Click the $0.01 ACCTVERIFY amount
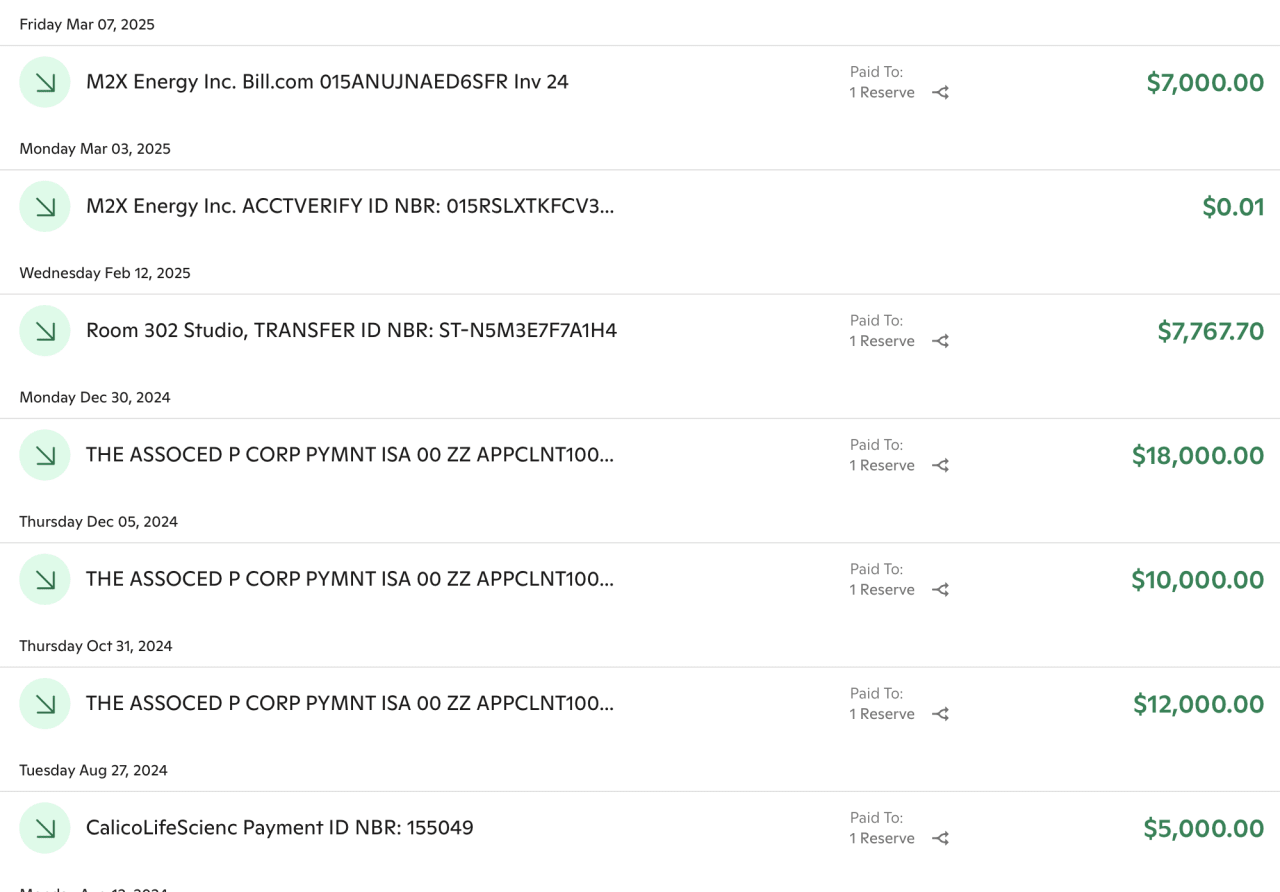The width and height of the screenshot is (1280, 892). coord(1233,206)
